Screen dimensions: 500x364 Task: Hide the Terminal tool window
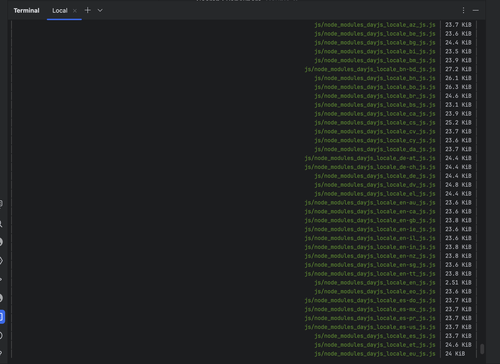click(476, 11)
